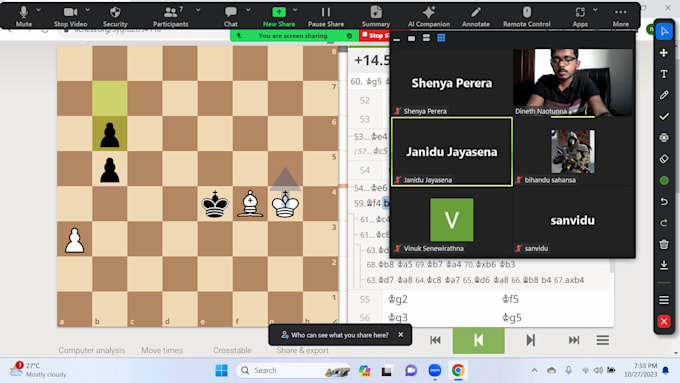The width and height of the screenshot is (680, 383).
Task: Select the Spotlight annotation tool
Action: (664, 137)
